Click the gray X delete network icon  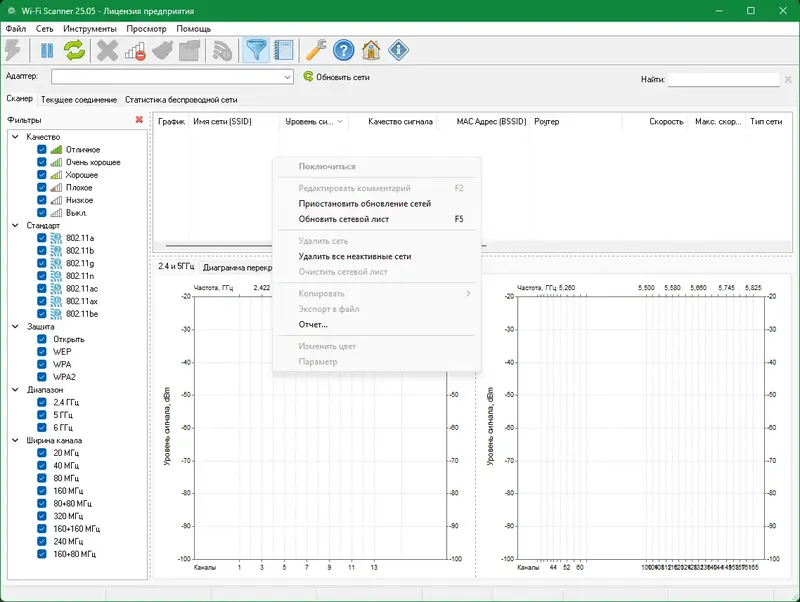pos(107,50)
